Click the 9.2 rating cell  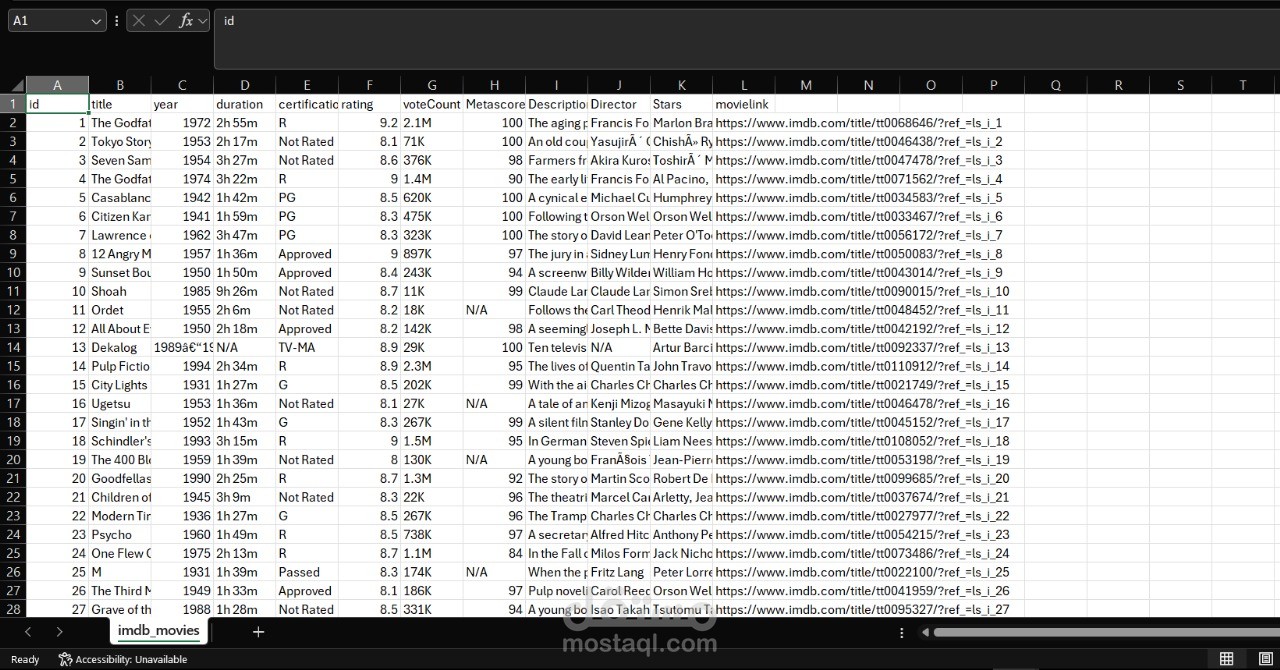pyautogui.click(x=369, y=123)
